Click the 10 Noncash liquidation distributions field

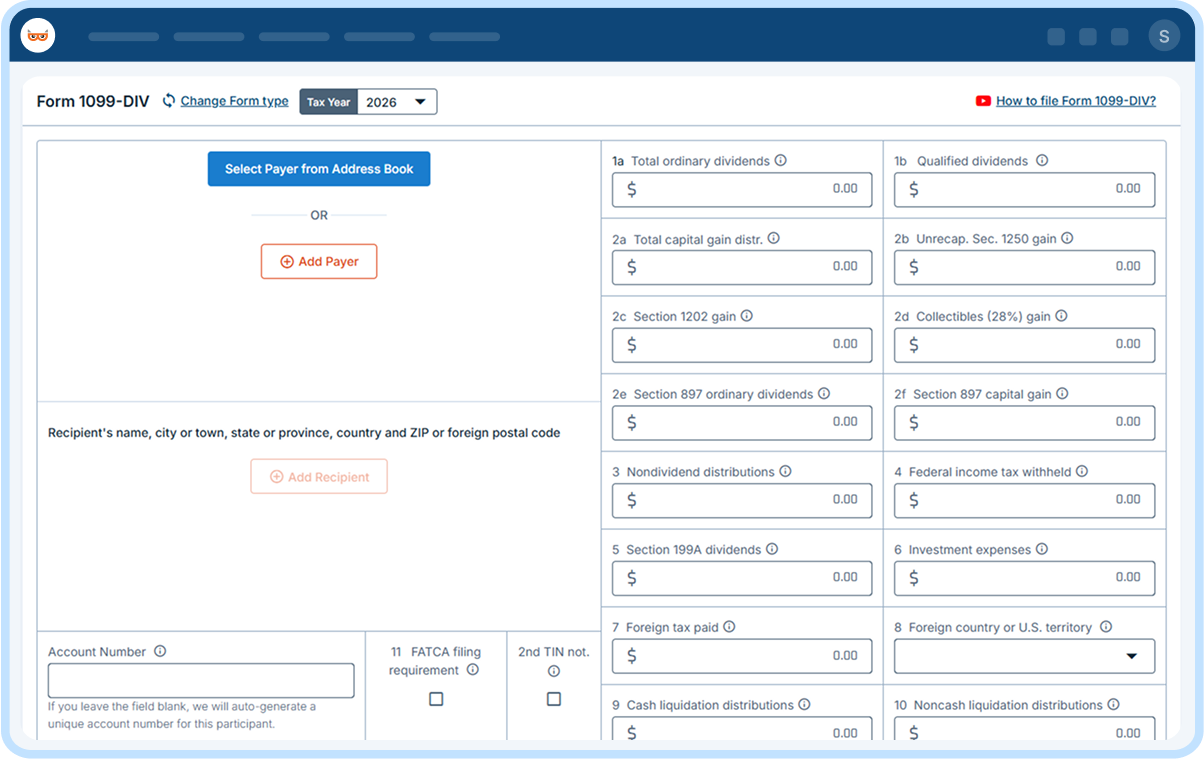(1024, 730)
